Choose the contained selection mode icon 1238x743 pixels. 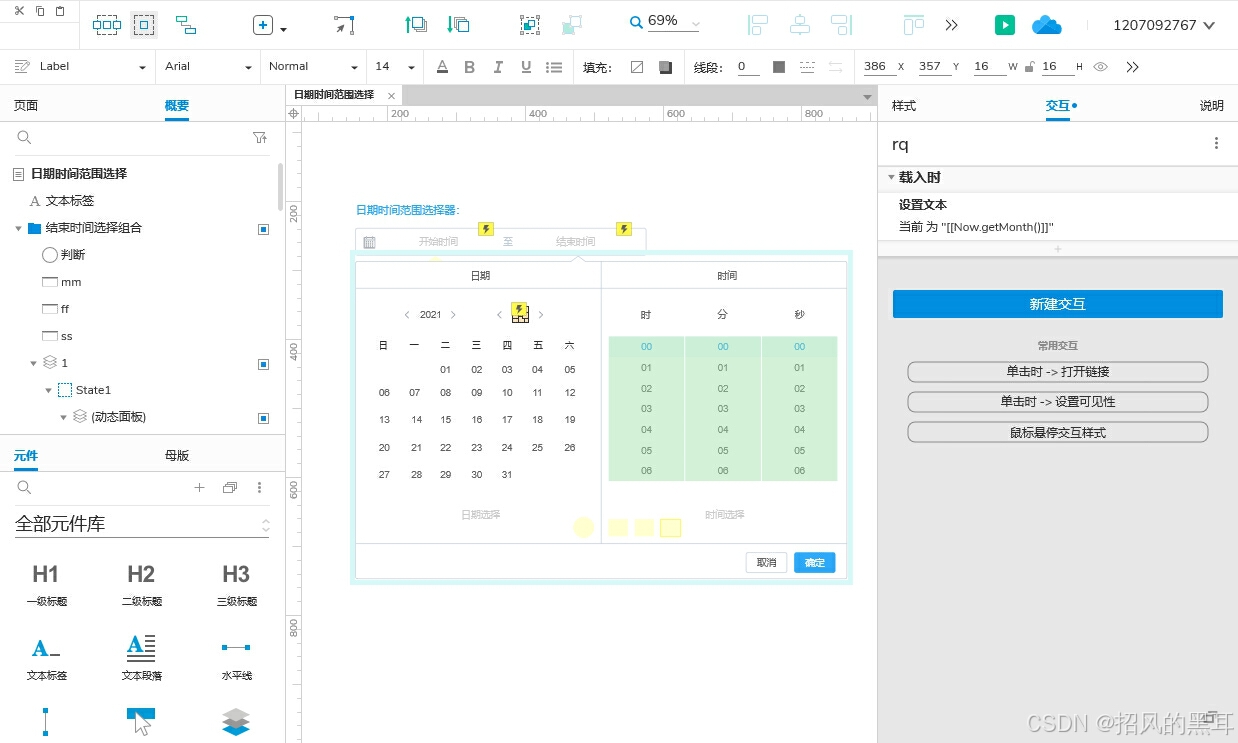[144, 25]
